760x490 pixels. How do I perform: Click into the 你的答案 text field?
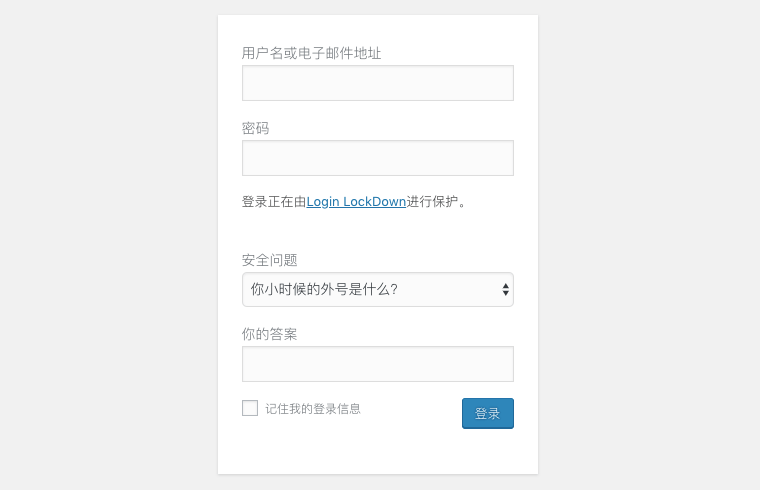(378, 364)
